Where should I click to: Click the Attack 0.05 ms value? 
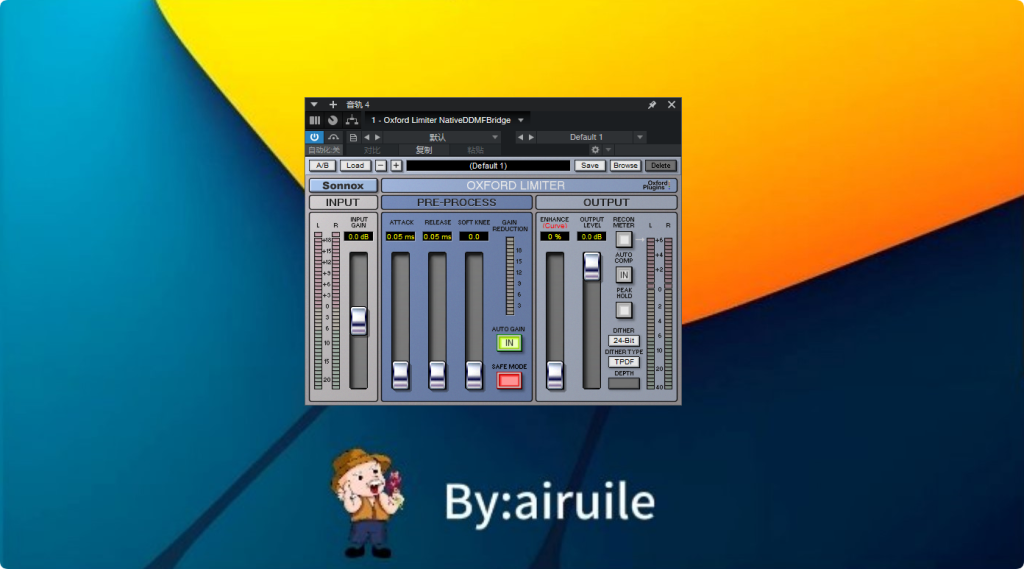point(400,236)
